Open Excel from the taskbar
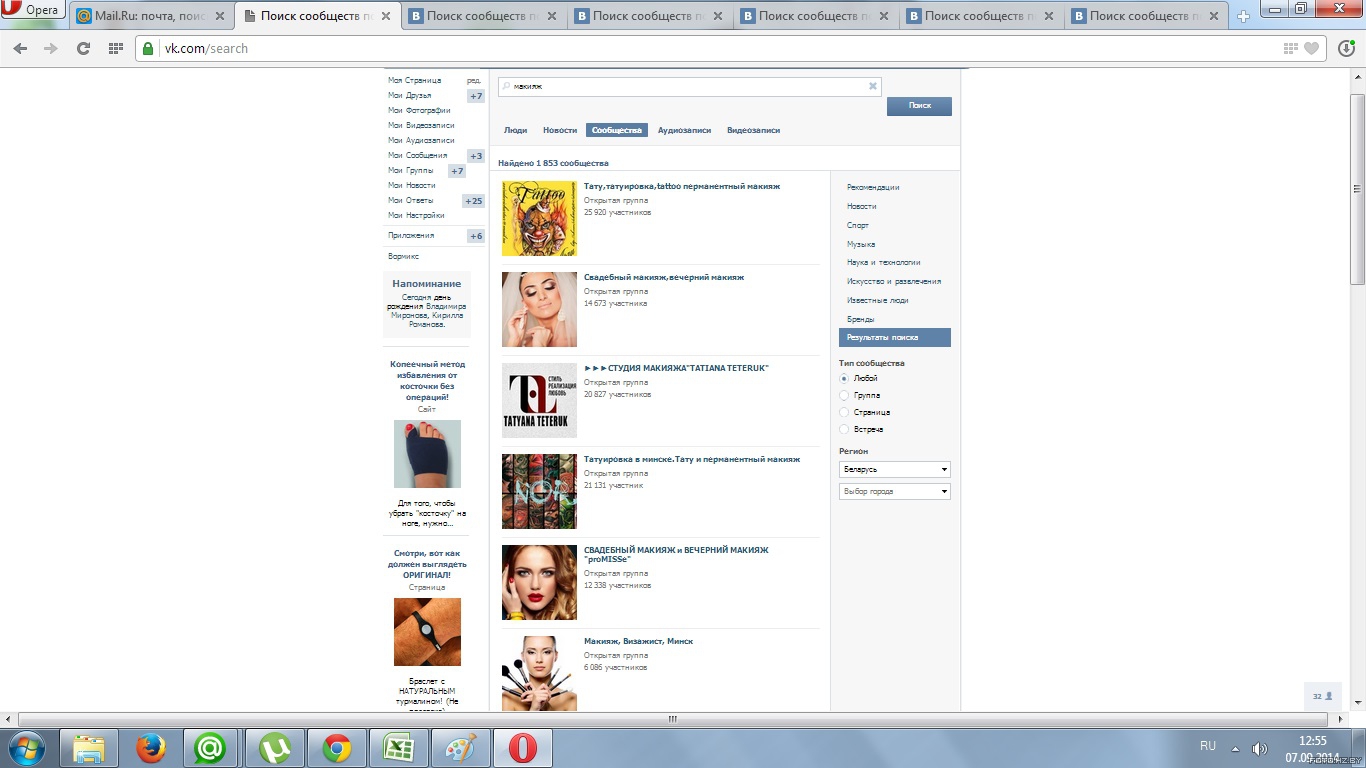The image size is (1366, 768). [x=398, y=748]
